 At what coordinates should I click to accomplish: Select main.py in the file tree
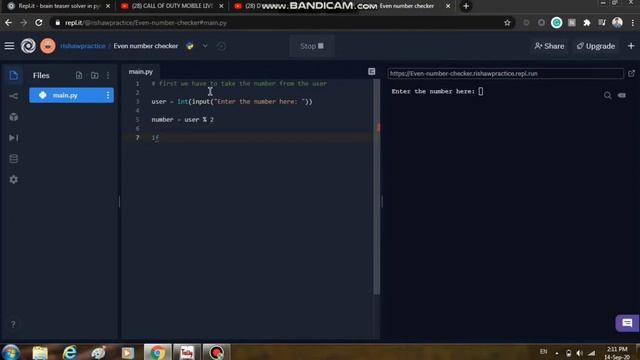[x=71, y=95]
